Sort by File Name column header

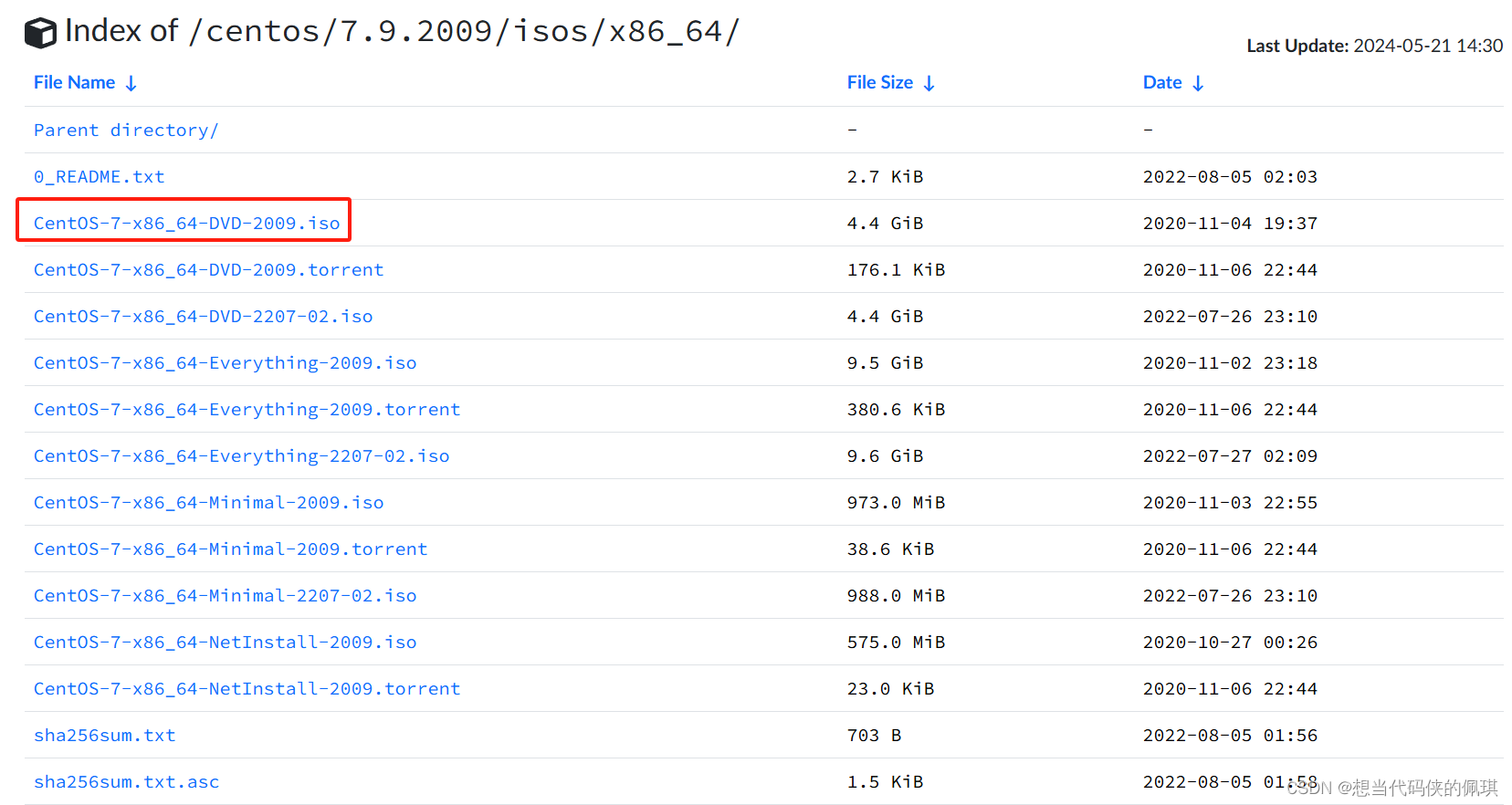[74, 83]
